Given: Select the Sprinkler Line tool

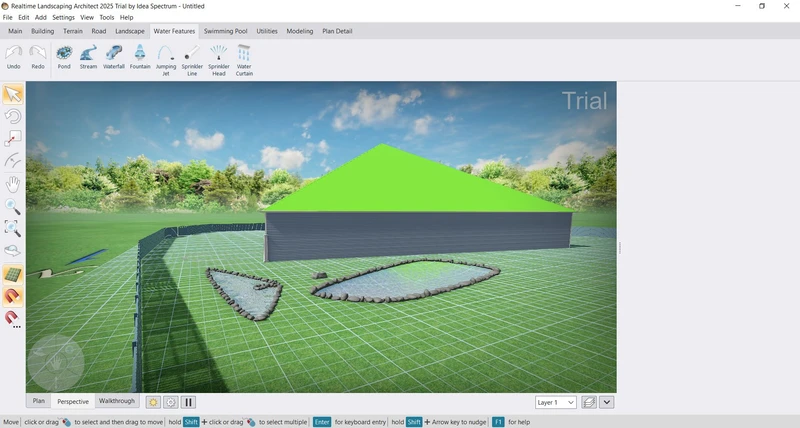Looking at the screenshot, I should coord(192,59).
